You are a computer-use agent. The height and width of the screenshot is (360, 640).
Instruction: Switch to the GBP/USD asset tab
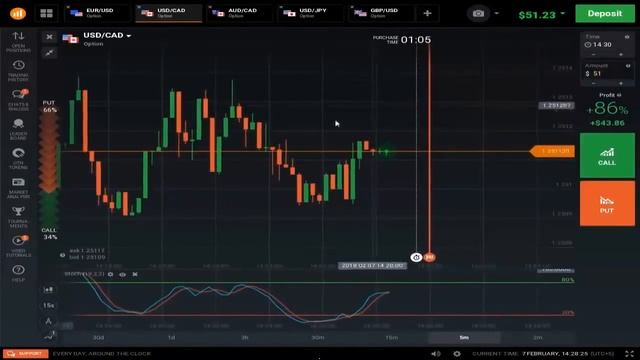(382, 13)
